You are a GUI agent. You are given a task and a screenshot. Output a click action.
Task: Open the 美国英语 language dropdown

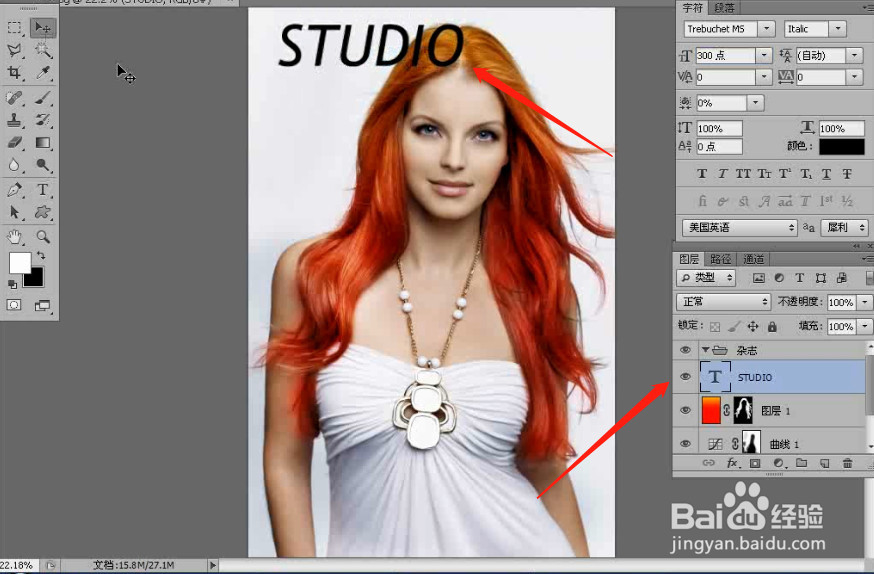pyautogui.click(x=739, y=227)
